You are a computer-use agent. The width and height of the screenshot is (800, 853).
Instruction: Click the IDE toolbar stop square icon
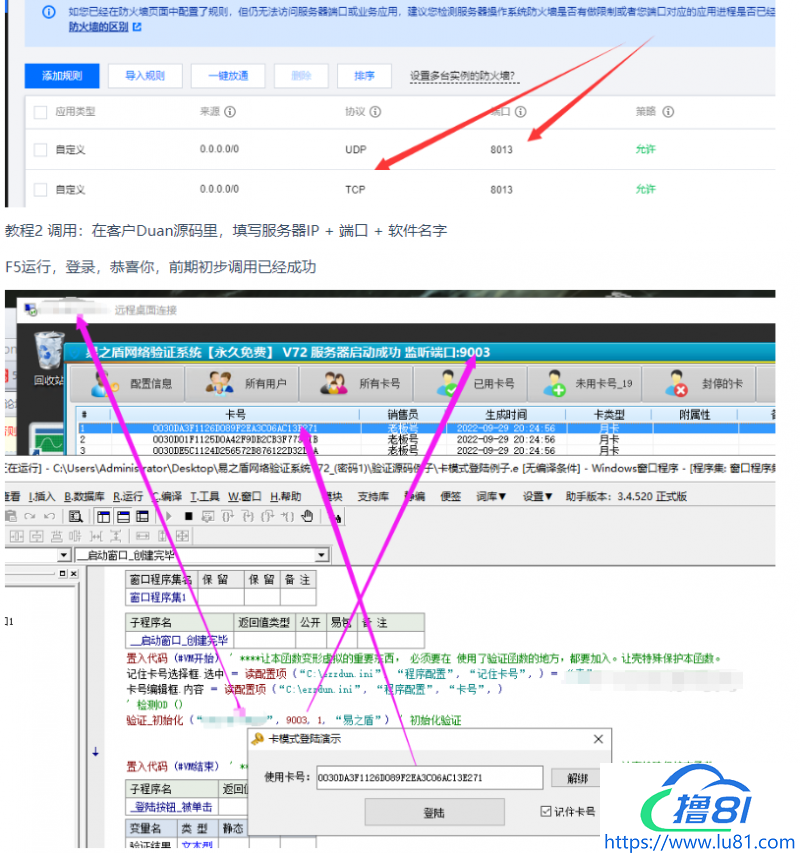point(188,516)
